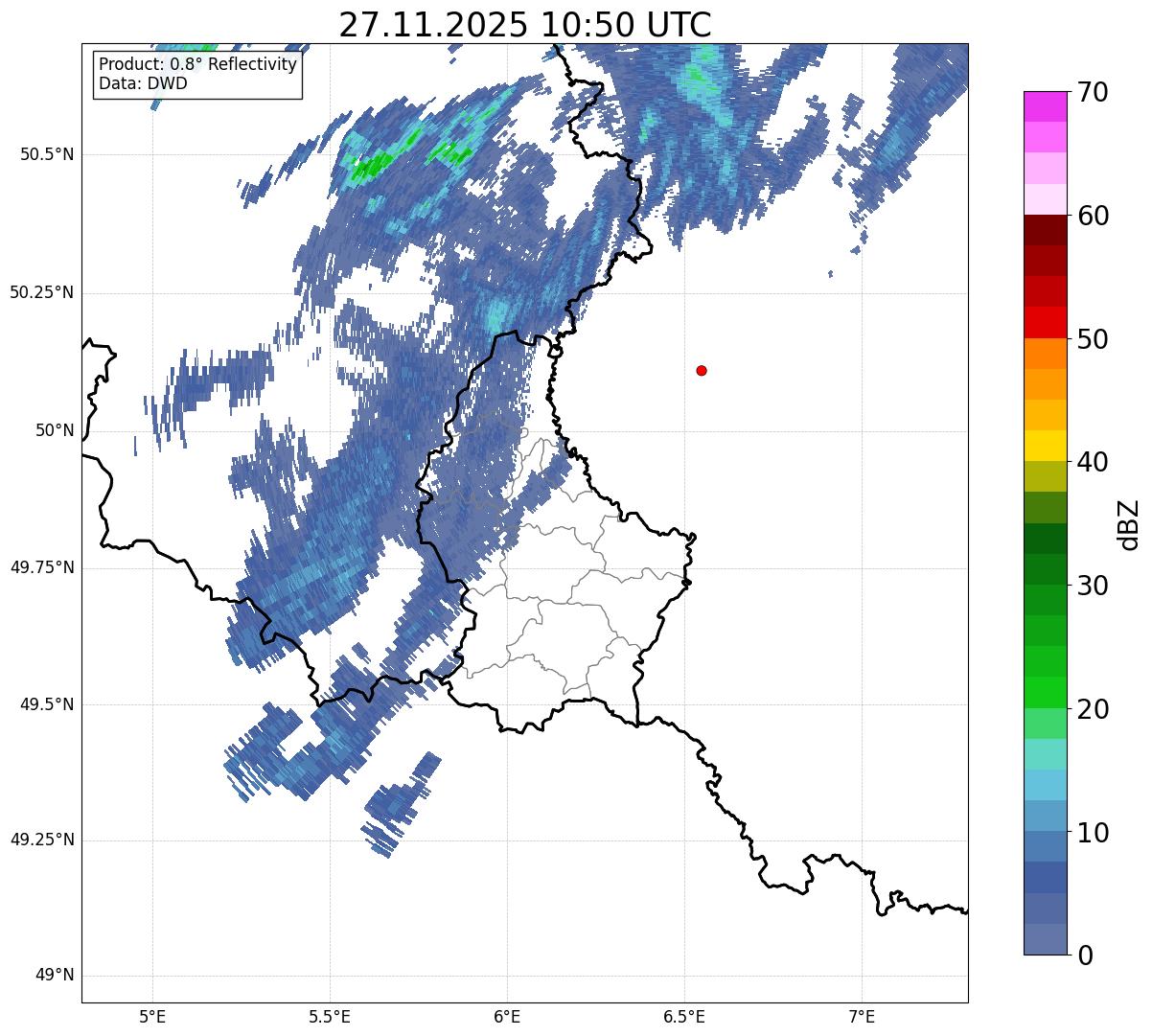1152x1036 pixels.
Task: Click the yellow colorbar swatch just above 40
Action: click(1045, 446)
